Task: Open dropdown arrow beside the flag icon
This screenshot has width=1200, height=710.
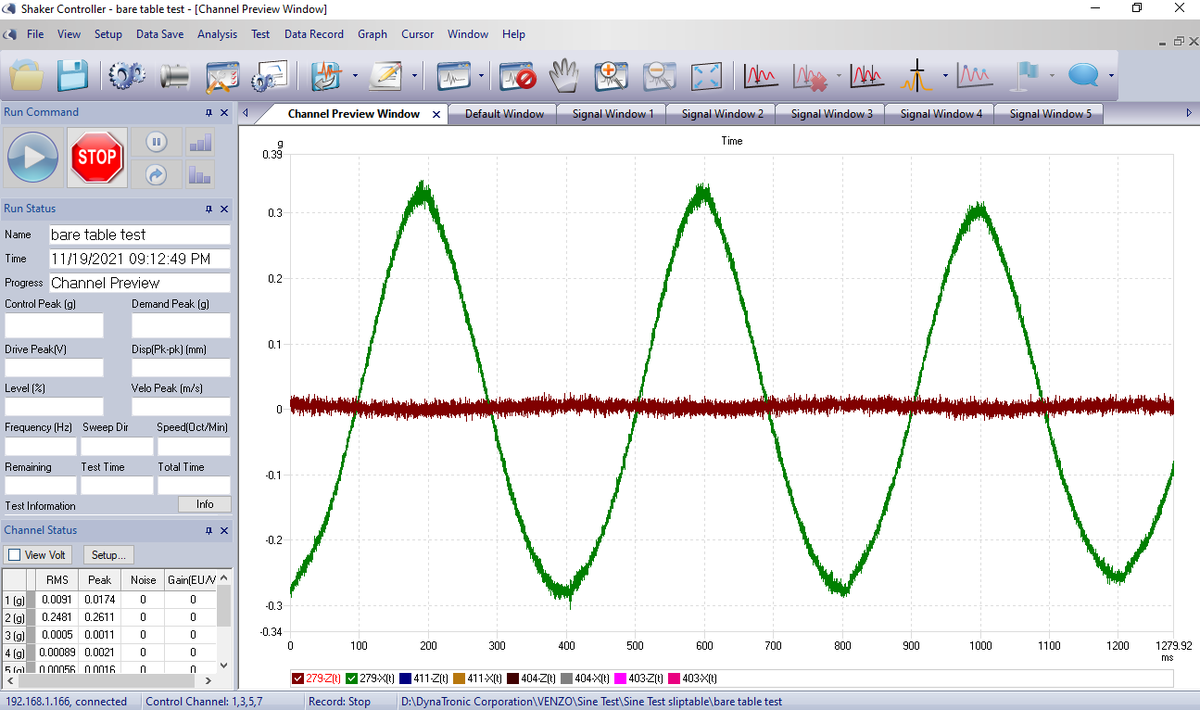Action: [1053, 76]
